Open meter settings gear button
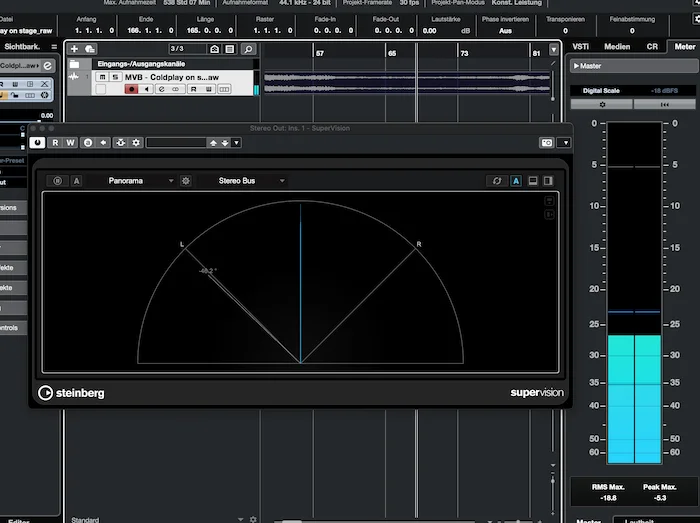The image size is (700, 523). pyautogui.click(x=602, y=104)
